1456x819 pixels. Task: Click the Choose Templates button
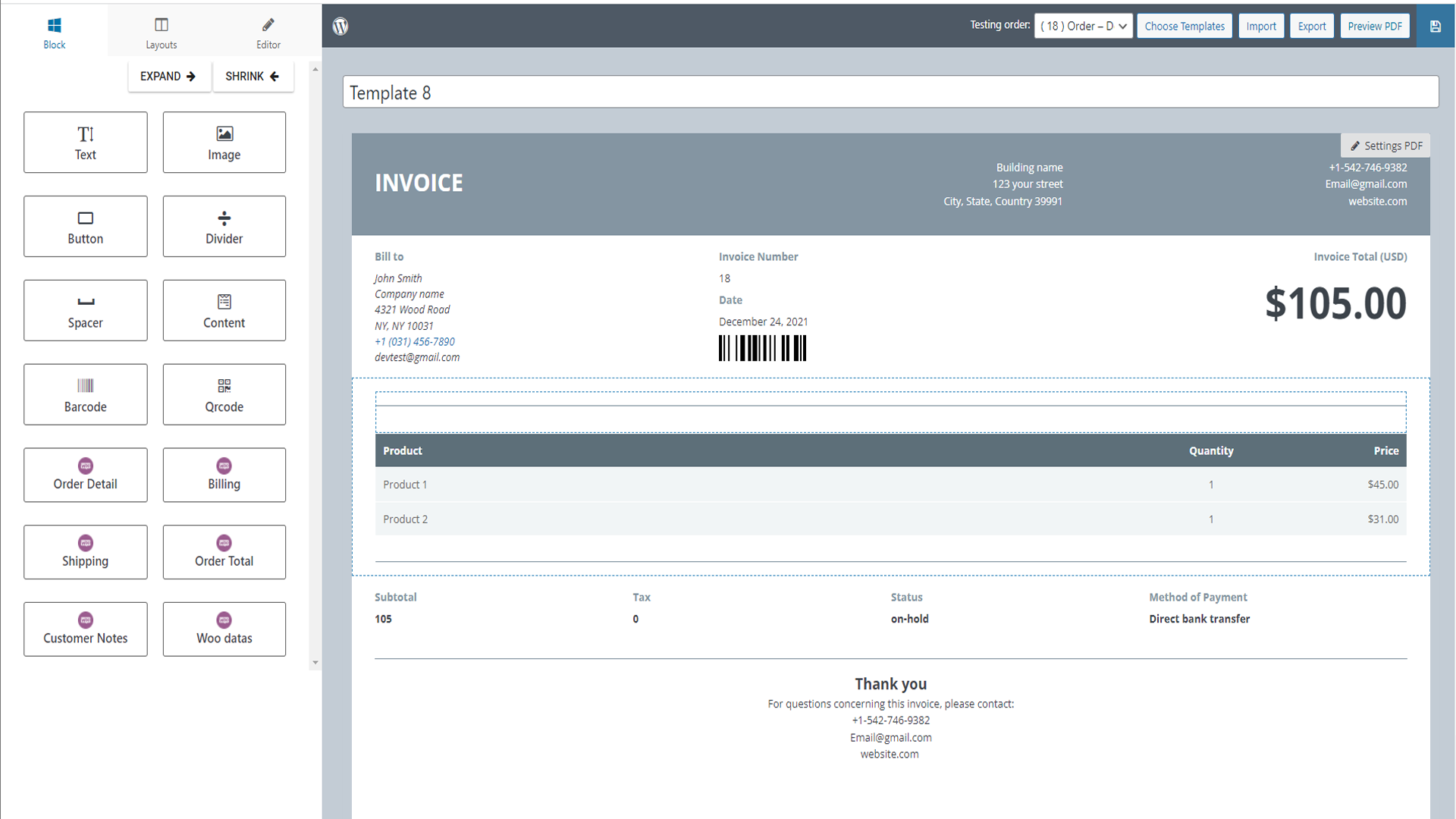pyautogui.click(x=1184, y=26)
